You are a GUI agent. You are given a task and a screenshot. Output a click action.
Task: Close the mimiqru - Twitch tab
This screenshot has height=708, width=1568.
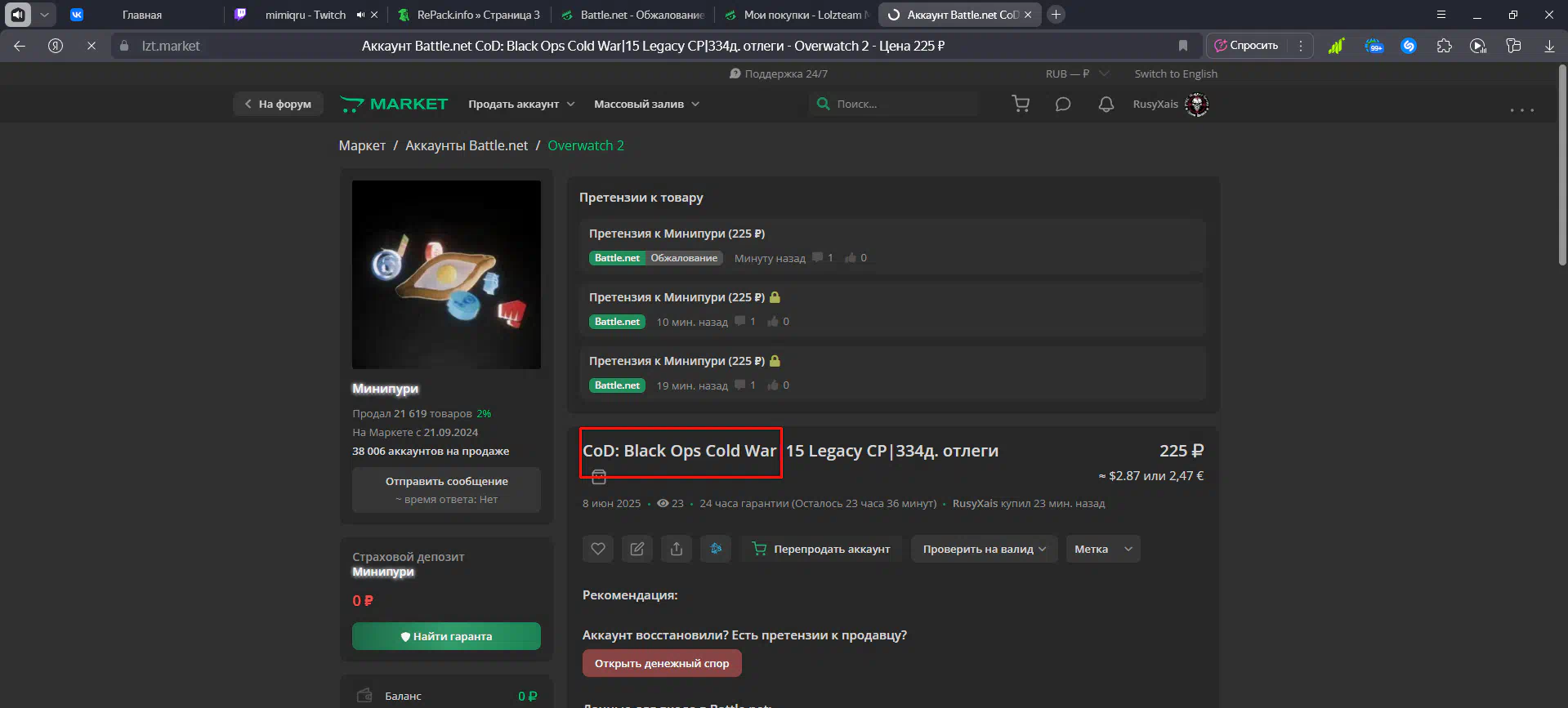pyautogui.click(x=374, y=15)
